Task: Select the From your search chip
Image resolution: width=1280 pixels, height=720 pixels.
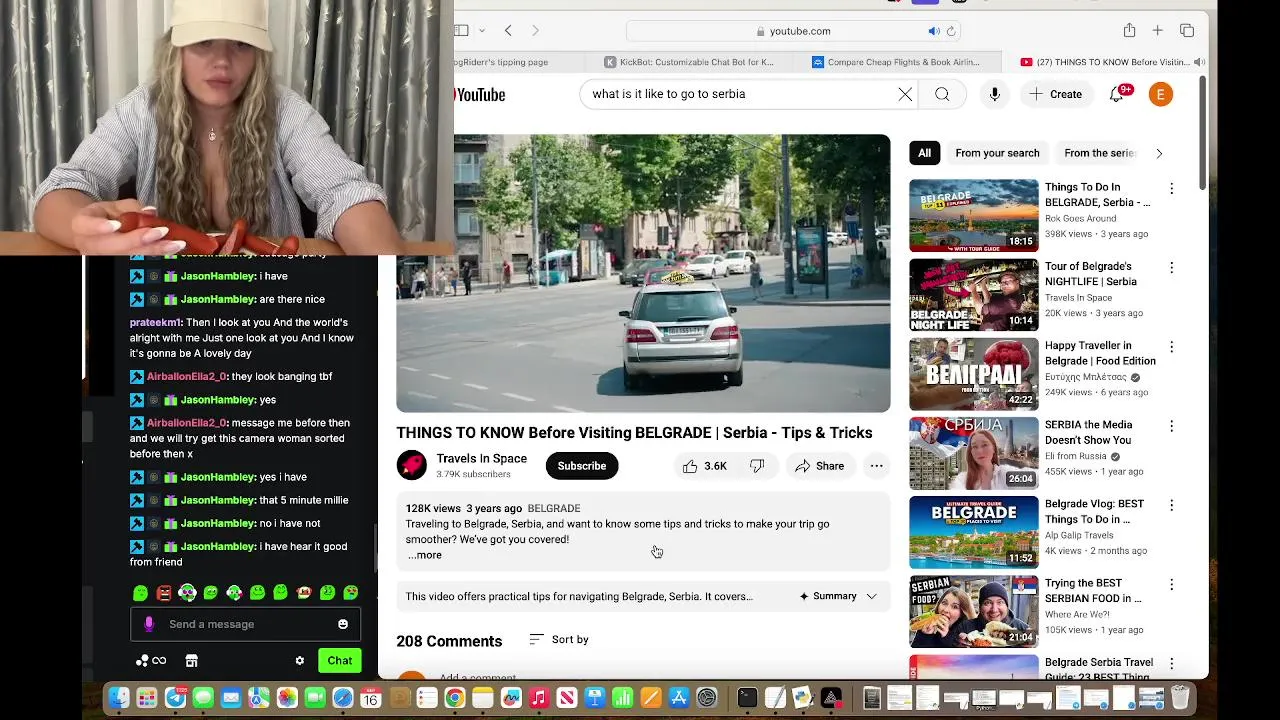Action: pyautogui.click(x=997, y=153)
